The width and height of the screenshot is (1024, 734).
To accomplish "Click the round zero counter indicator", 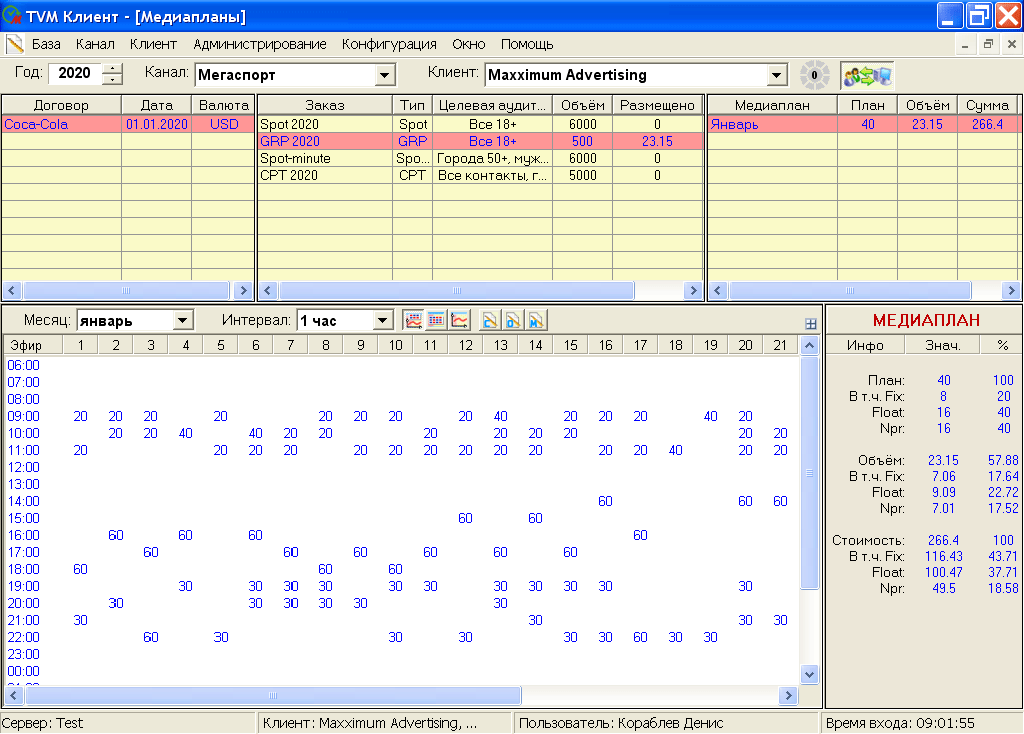I will (x=814, y=75).
